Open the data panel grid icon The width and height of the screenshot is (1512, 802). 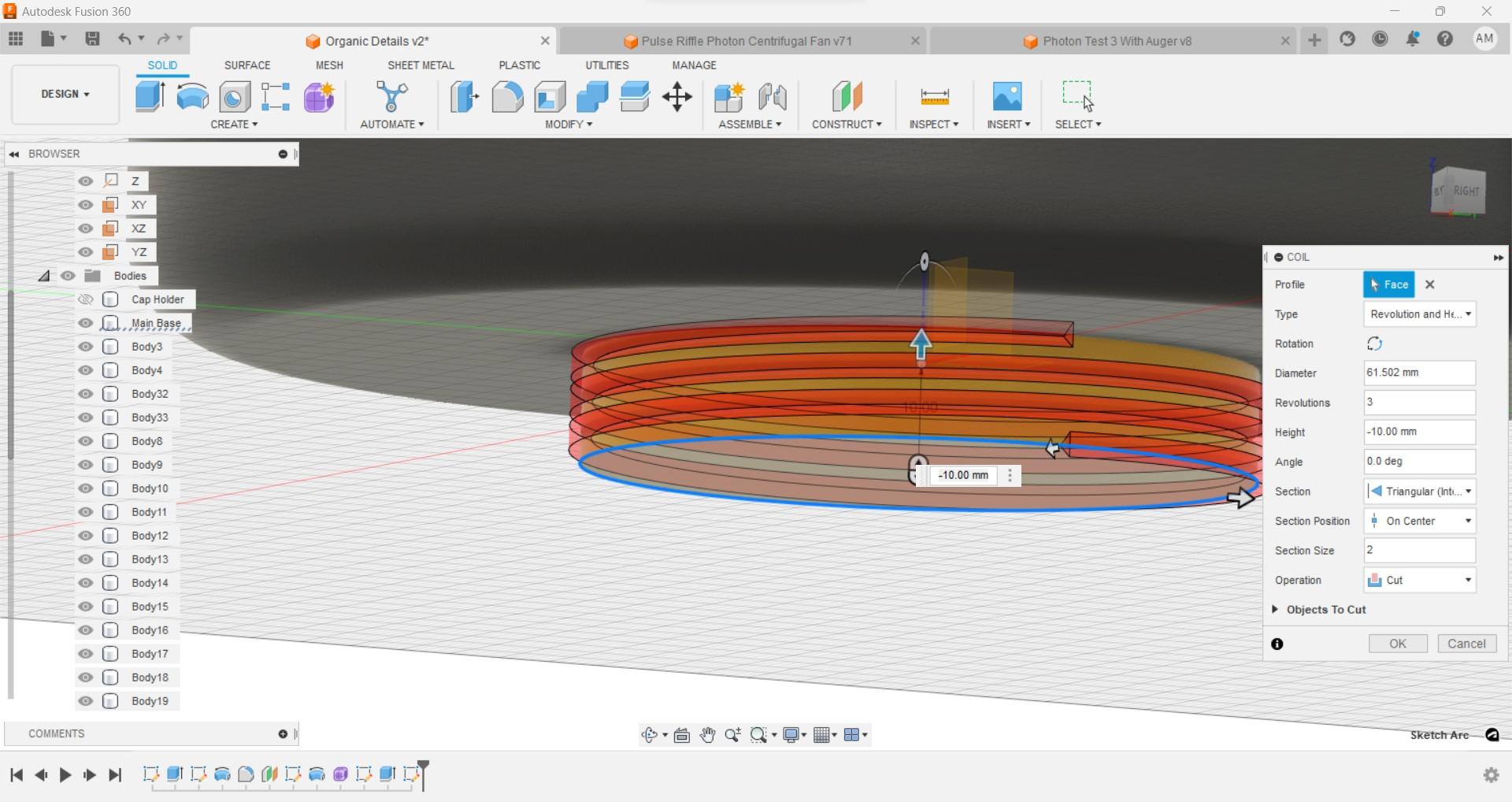(x=16, y=39)
